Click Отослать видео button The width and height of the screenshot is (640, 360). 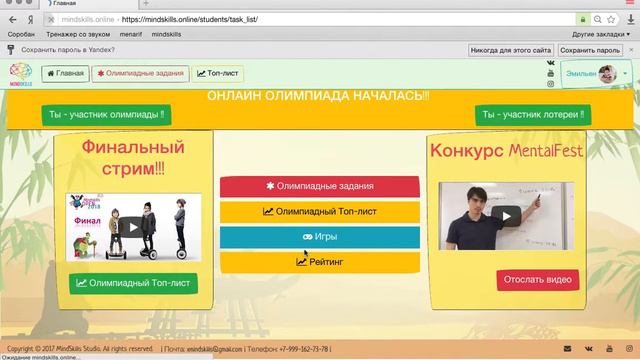pyautogui.click(x=538, y=280)
